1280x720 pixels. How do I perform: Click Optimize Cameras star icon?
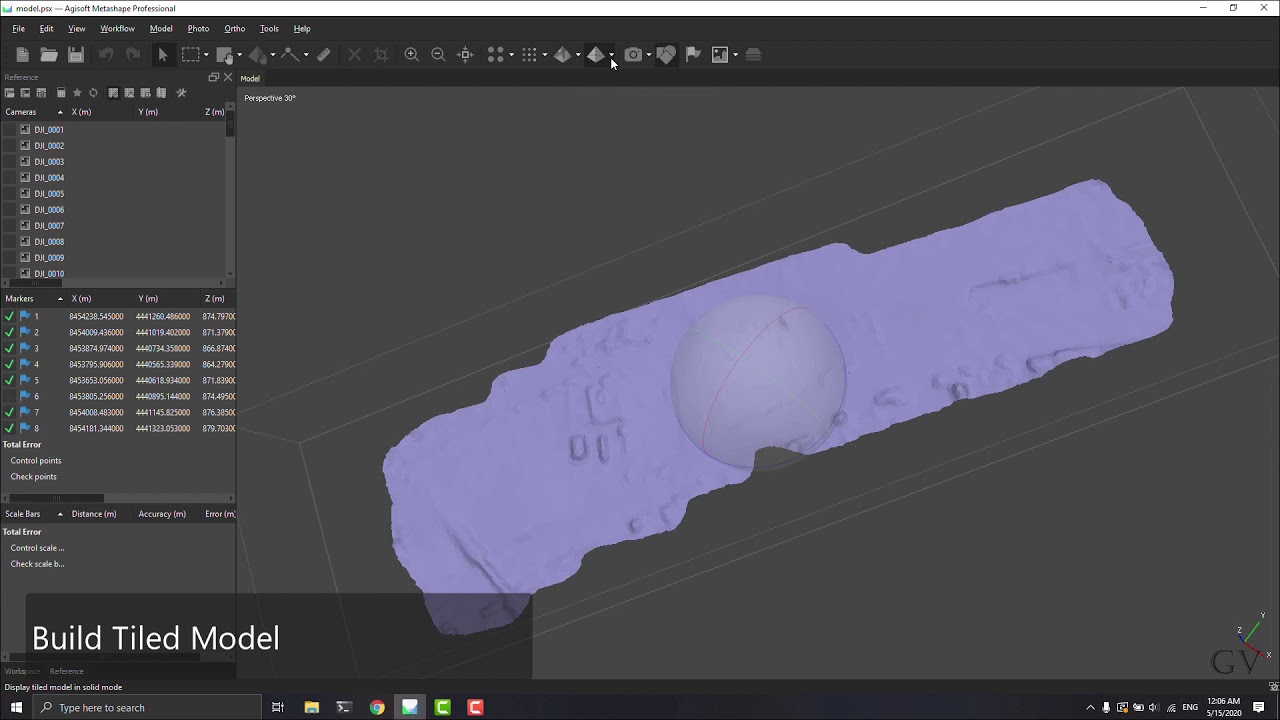pos(77,93)
